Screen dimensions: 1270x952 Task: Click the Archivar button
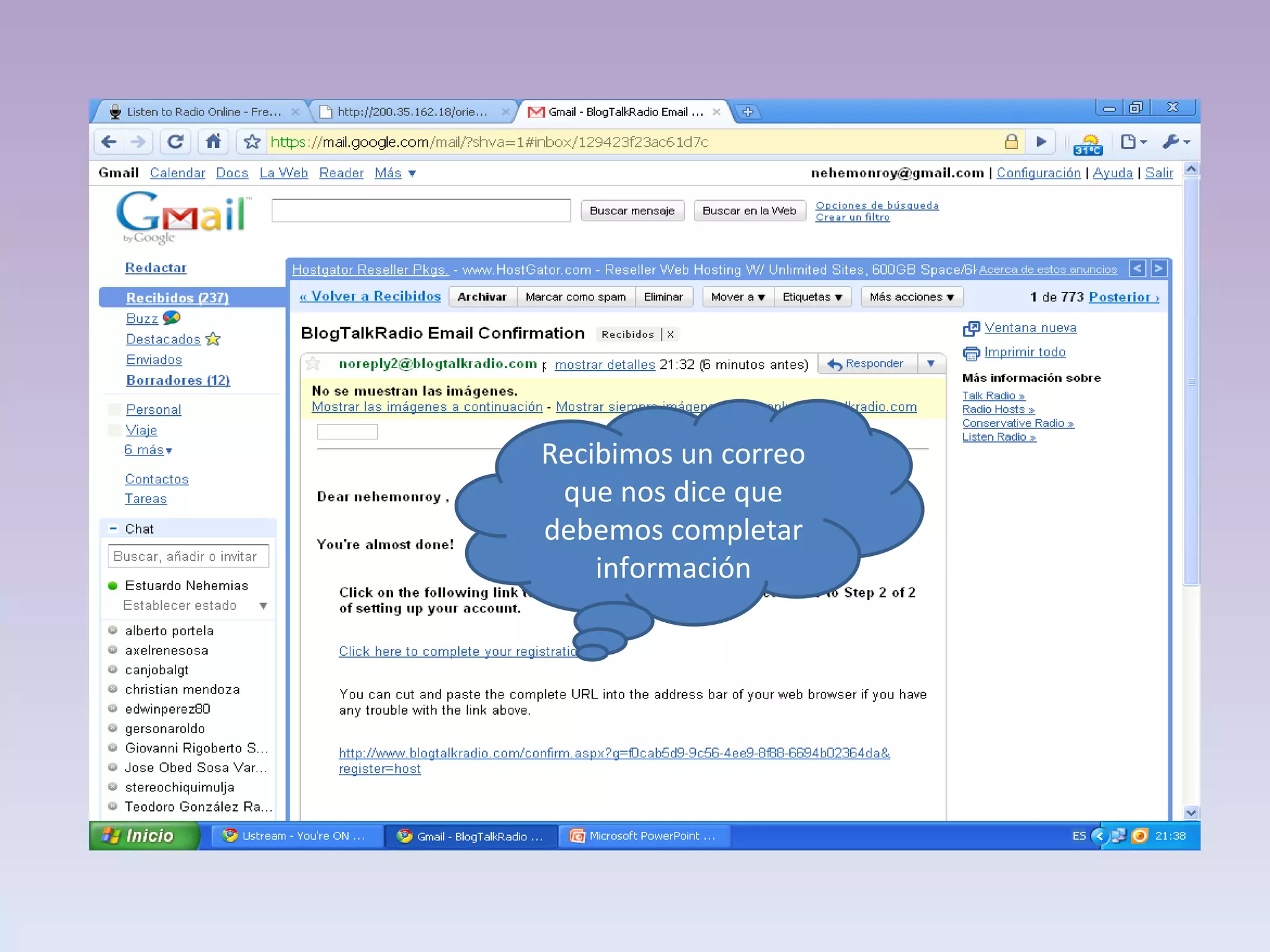coord(482,297)
